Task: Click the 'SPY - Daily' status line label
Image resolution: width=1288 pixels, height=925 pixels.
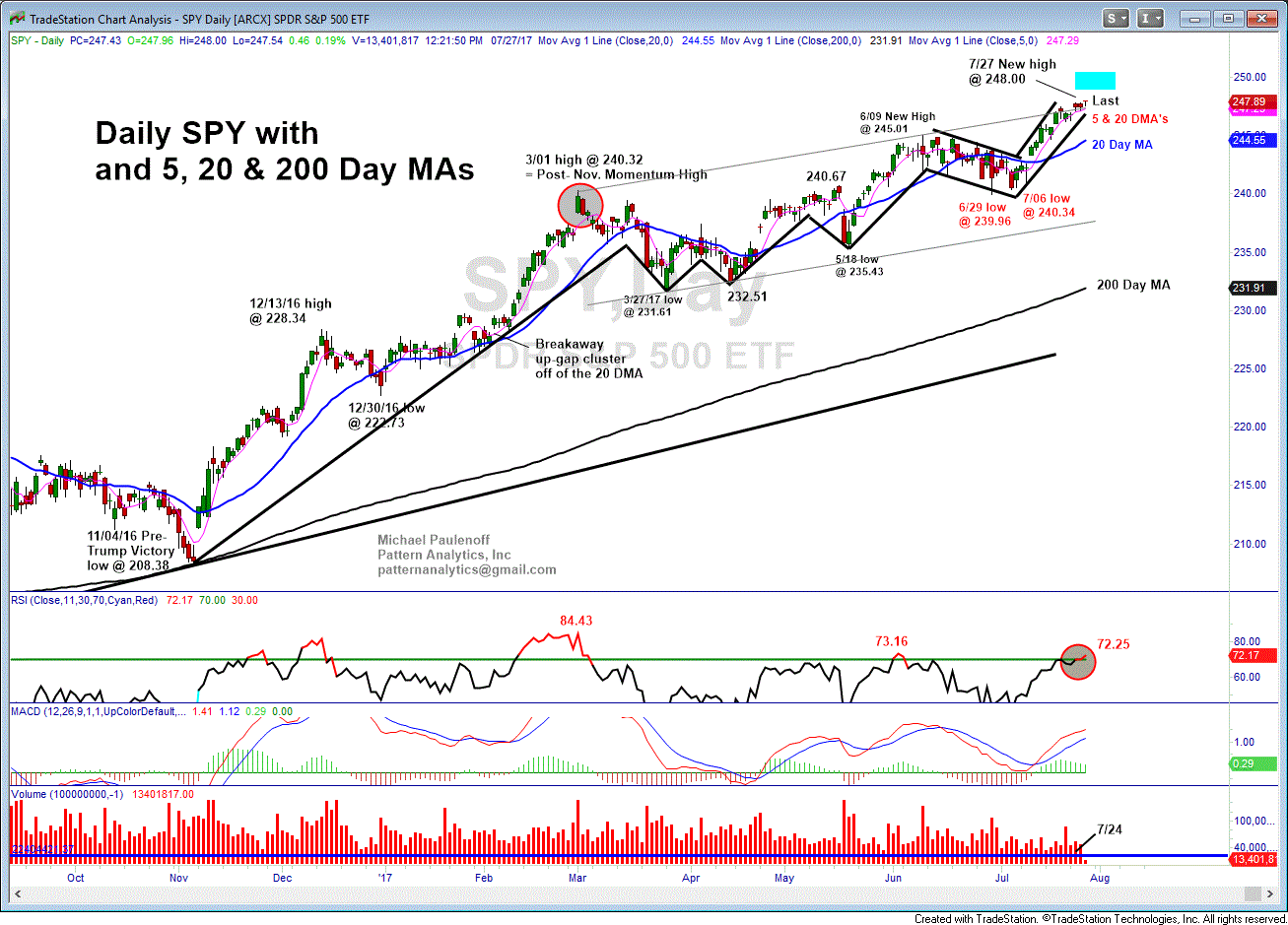Action: click(39, 40)
